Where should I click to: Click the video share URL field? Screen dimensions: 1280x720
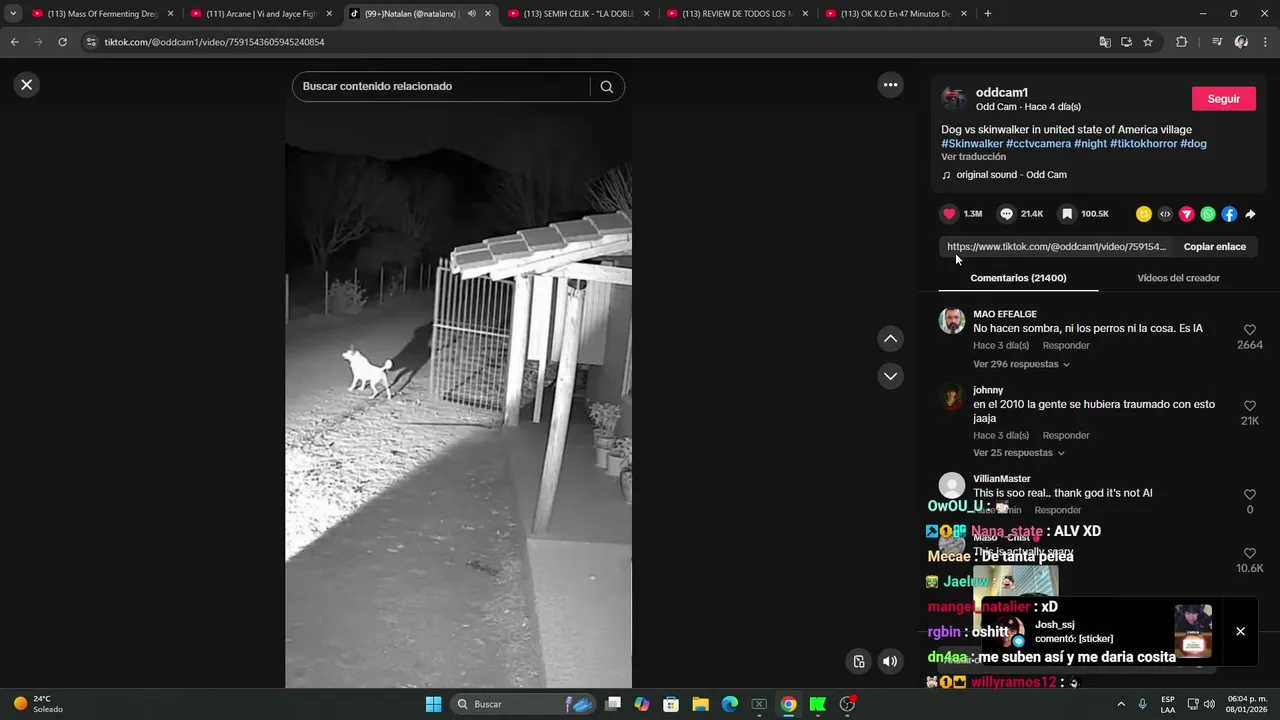[x=1057, y=247]
